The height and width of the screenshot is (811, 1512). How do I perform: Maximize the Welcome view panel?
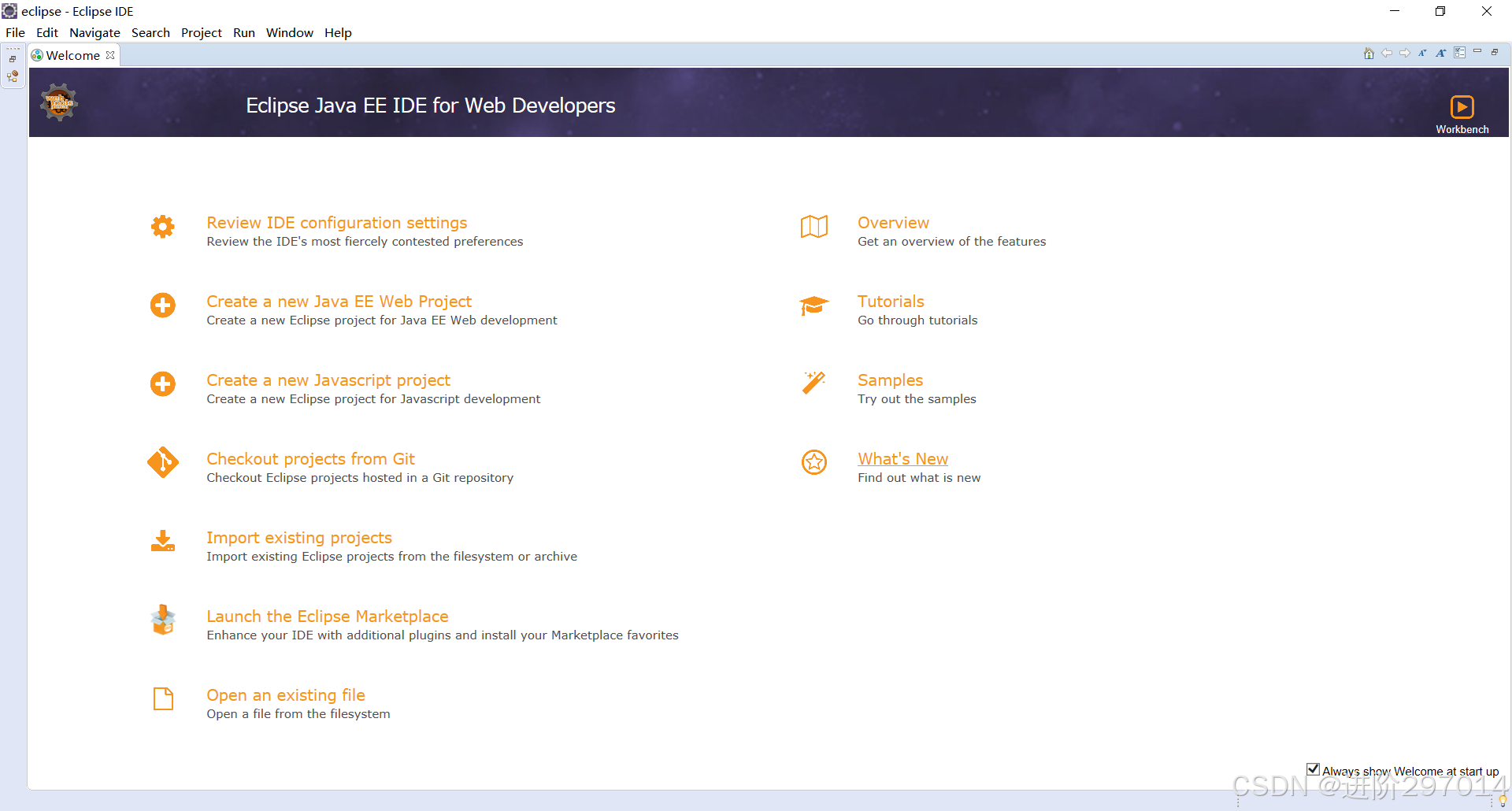click(1495, 52)
